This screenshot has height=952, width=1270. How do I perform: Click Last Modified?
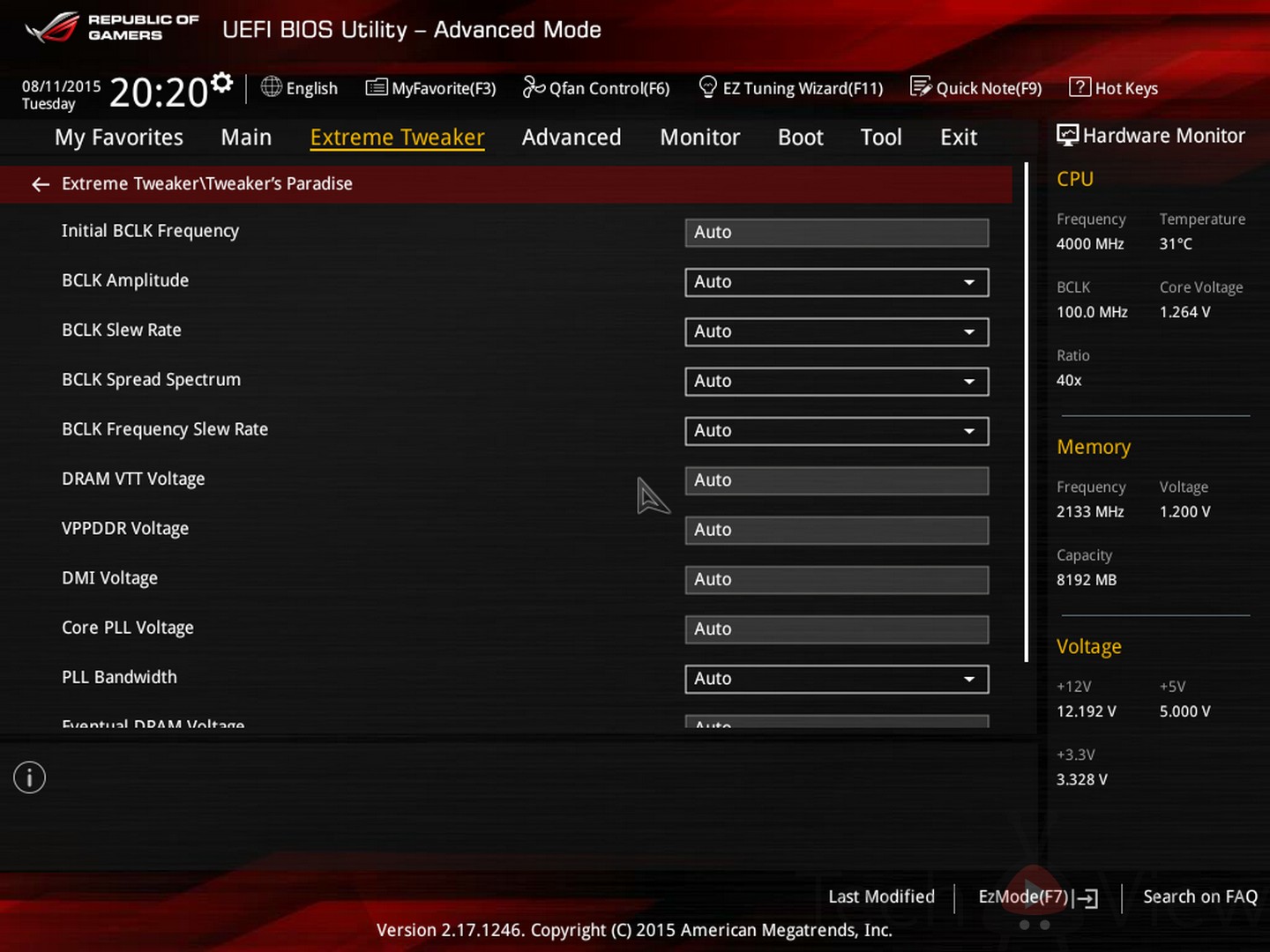[x=881, y=896]
